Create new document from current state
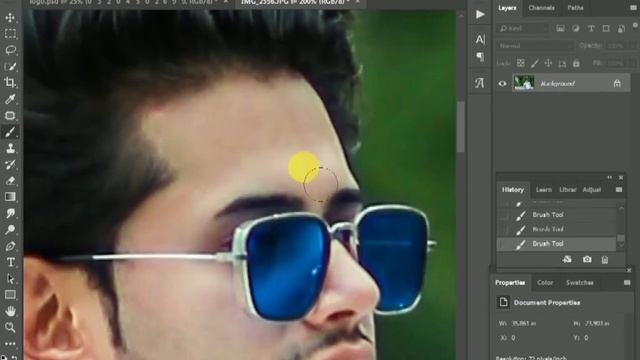640x360 pixels. (567, 259)
